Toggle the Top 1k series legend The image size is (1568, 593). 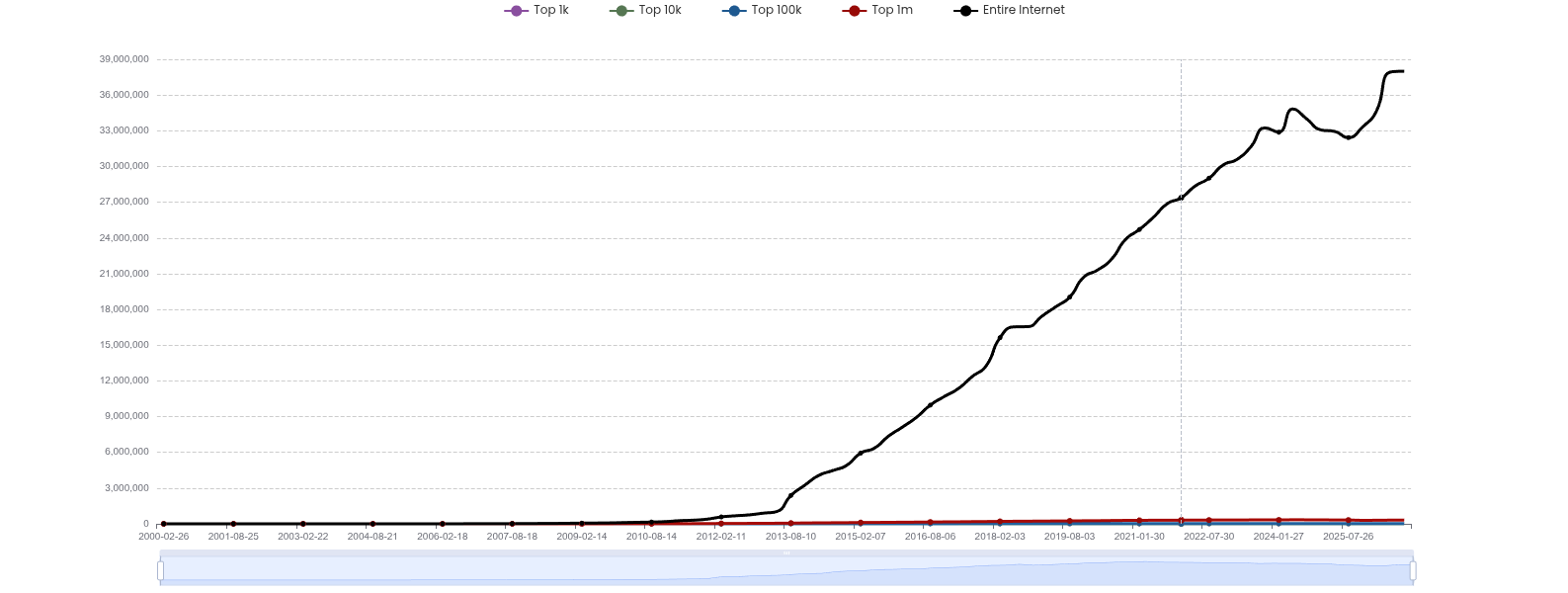tap(536, 10)
